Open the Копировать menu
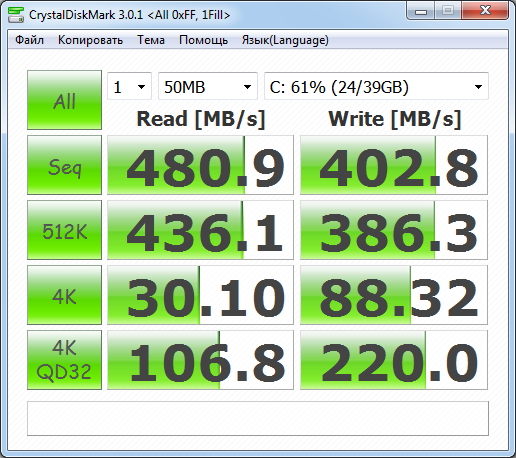The height and width of the screenshot is (458, 516). click(90, 40)
